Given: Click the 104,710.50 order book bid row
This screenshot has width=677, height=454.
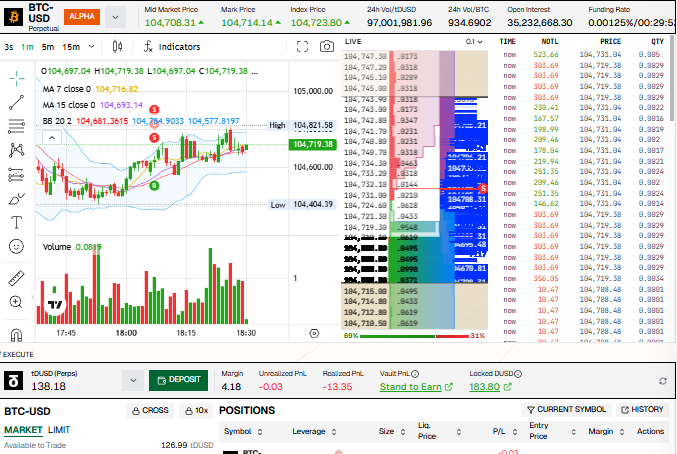Looking at the screenshot, I should [x=414, y=323].
